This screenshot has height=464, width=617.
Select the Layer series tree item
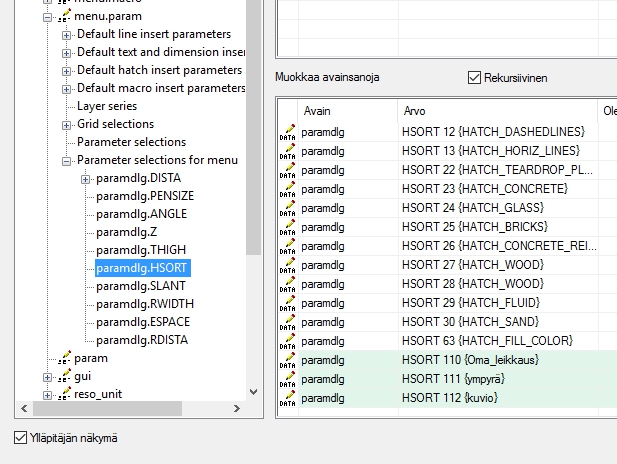point(107,106)
